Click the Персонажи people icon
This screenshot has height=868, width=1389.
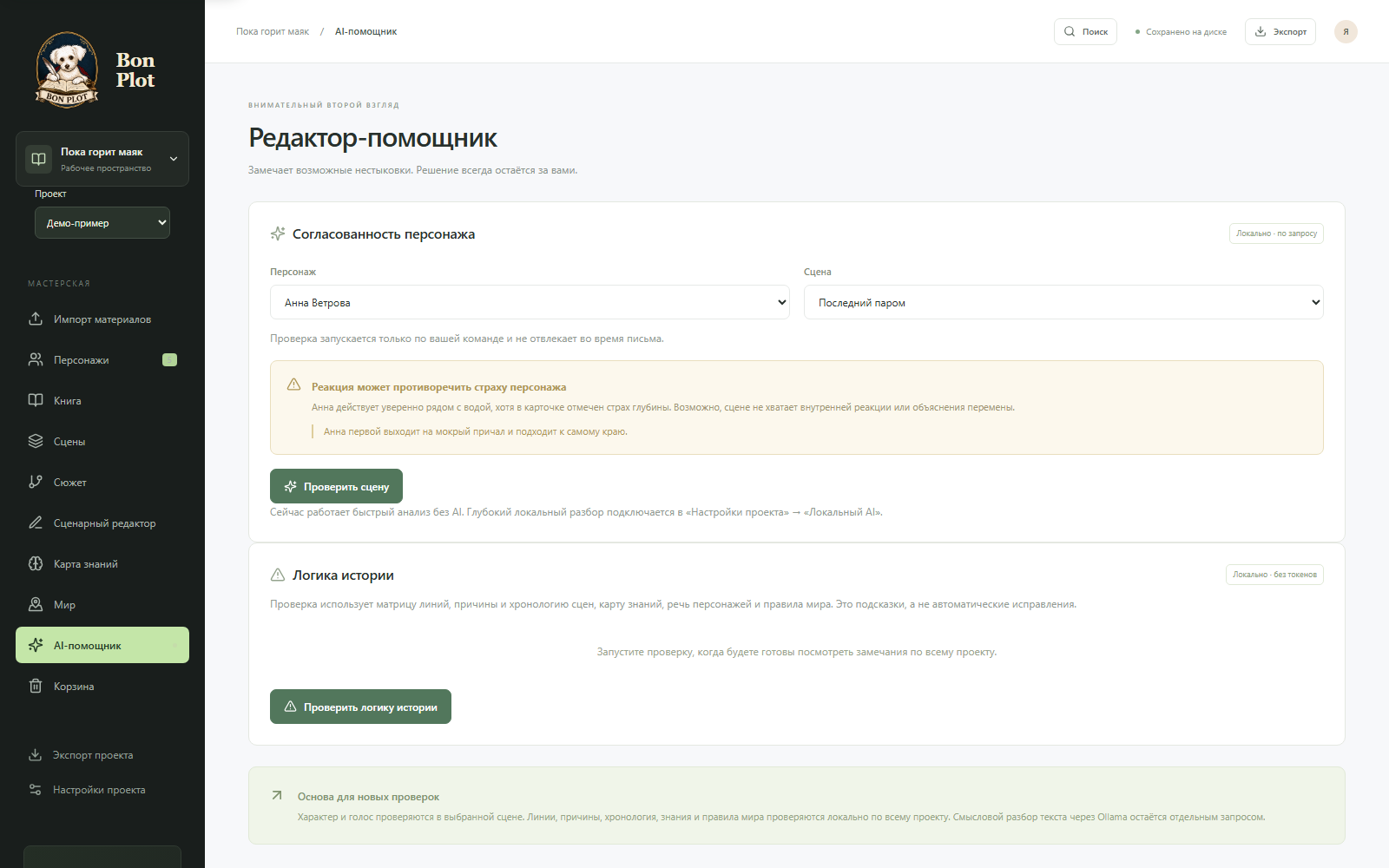point(36,359)
